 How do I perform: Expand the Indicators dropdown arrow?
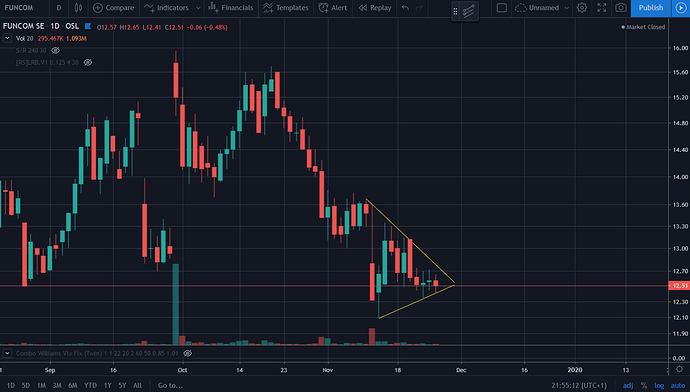point(198,8)
